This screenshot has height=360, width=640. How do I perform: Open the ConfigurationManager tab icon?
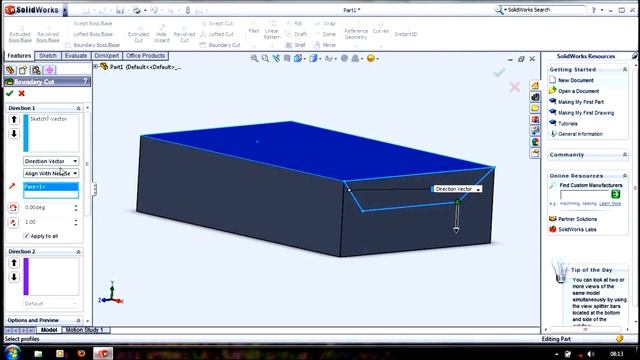[x=36, y=70]
